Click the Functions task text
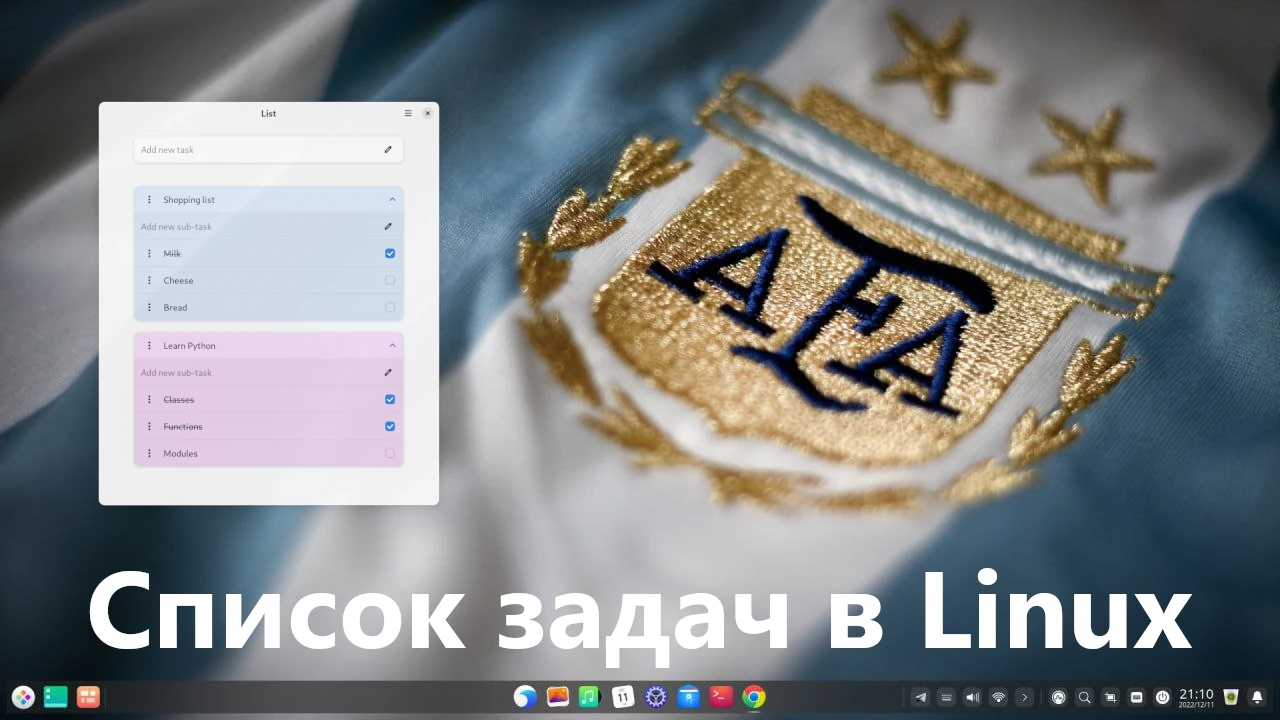 (183, 427)
